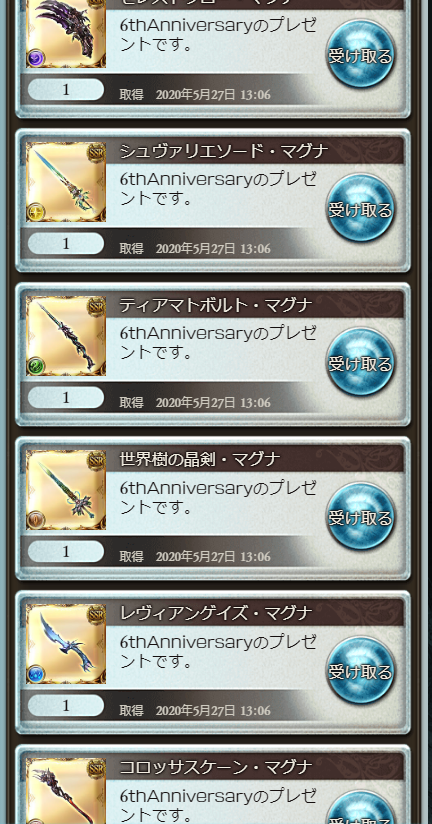Click the ティアマトボルト・マグナ title bar
The width and height of the screenshot is (432, 824).
tap(255, 305)
